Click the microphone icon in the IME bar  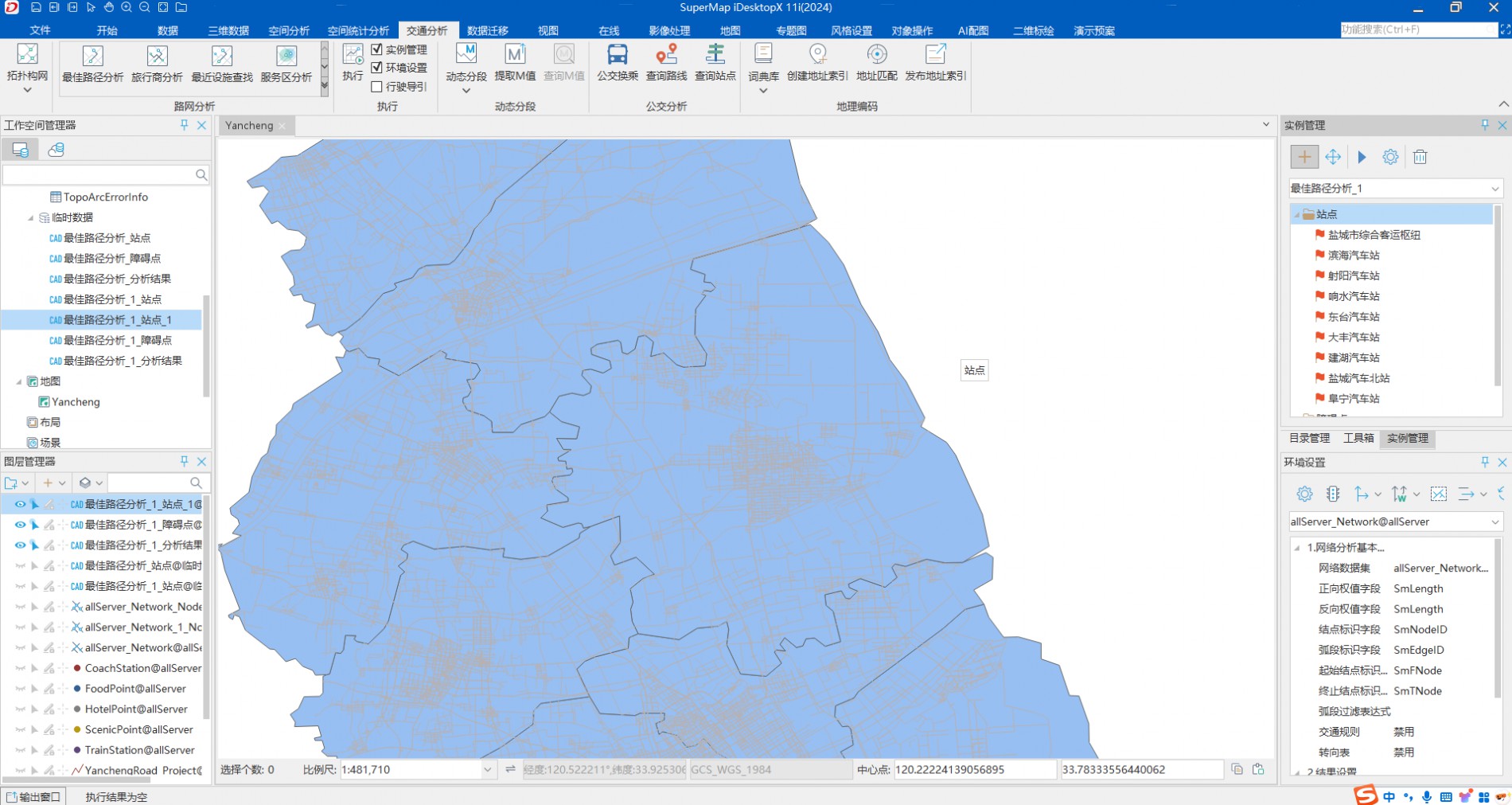(x=1427, y=797)
